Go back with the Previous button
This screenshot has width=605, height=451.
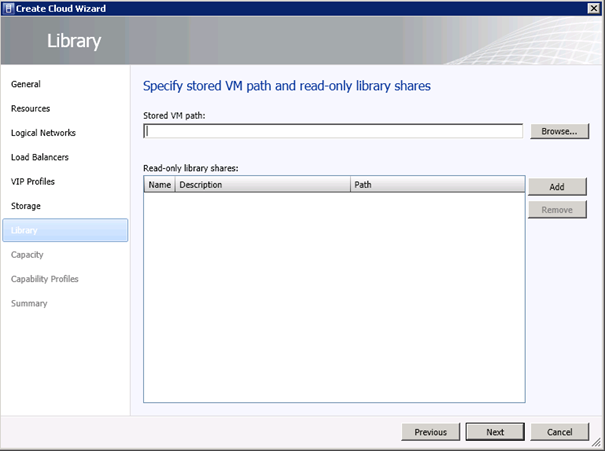[x=431, y=432]
